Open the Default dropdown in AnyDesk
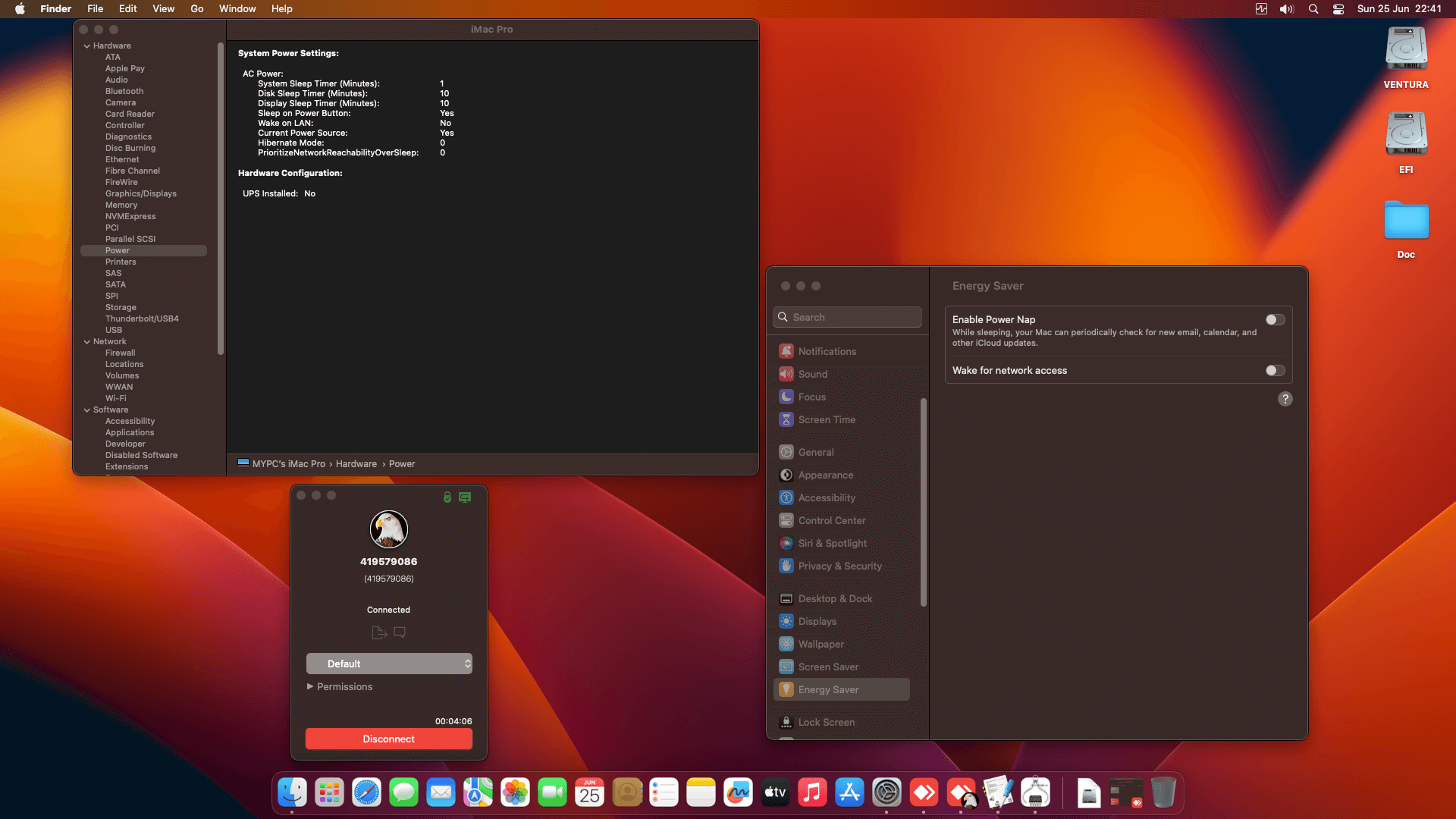The image size is (1456, 819). (389, 664)
